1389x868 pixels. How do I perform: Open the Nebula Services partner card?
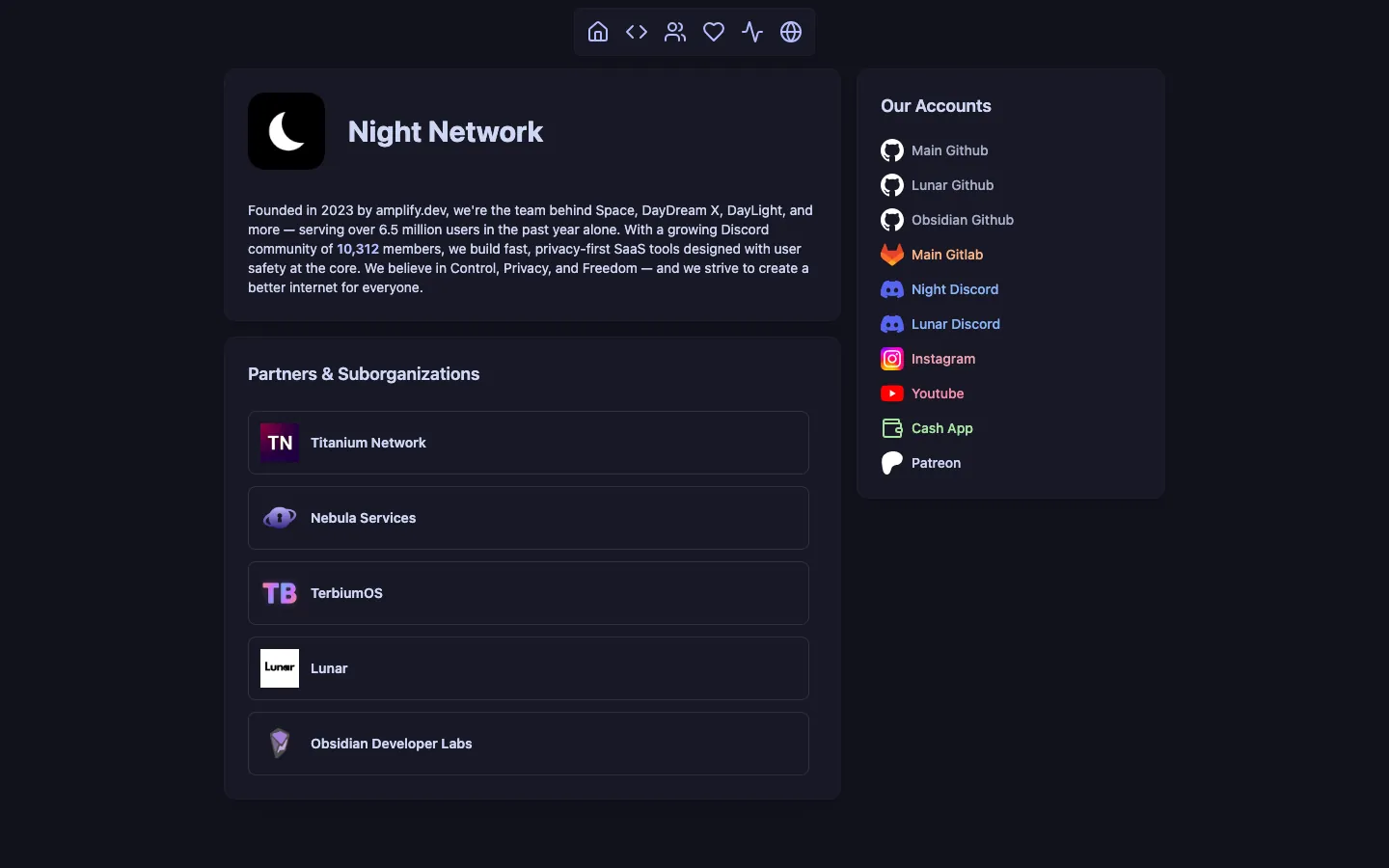coord(529,518)
